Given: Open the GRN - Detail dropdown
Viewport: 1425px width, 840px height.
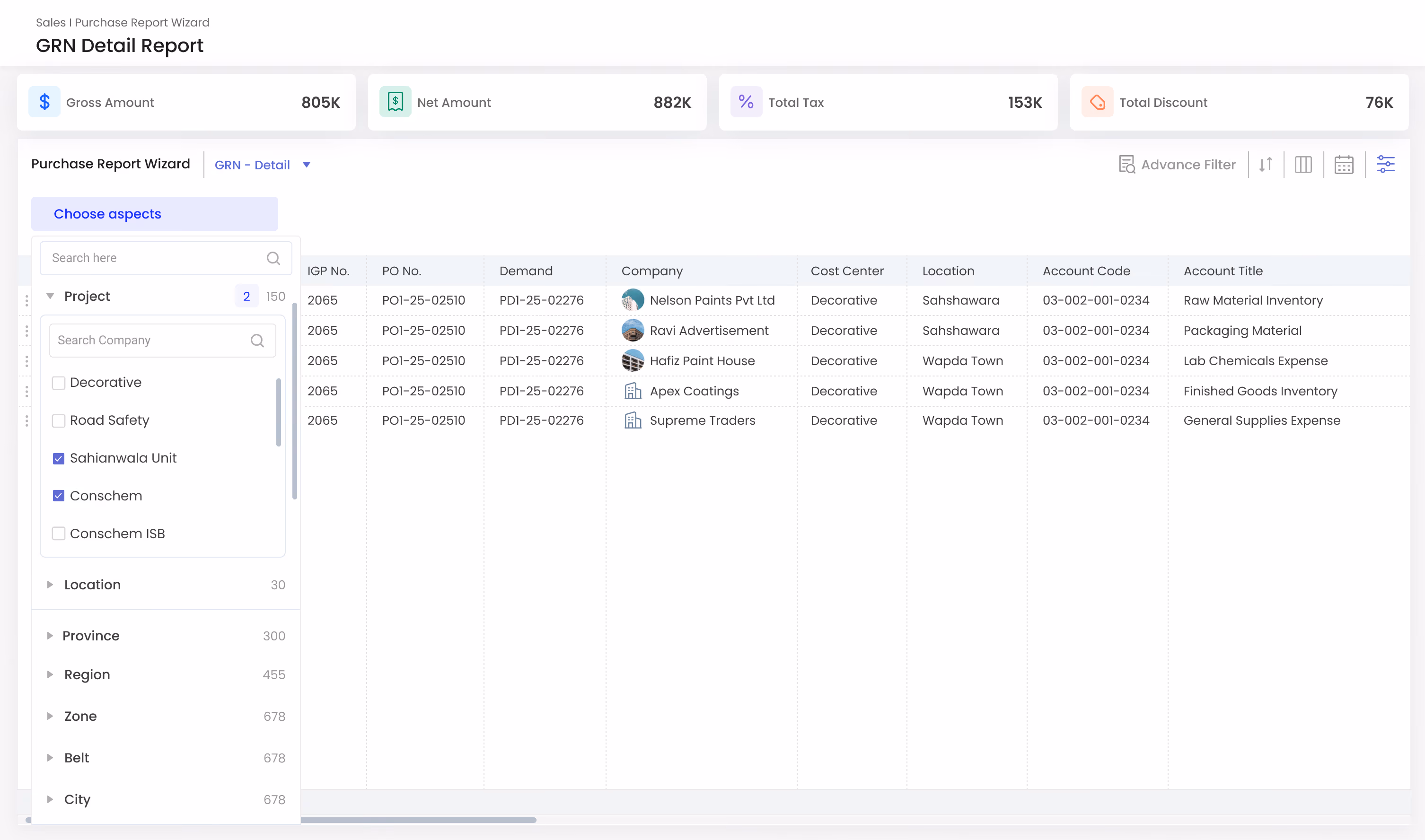Looking at the screenshot, I should click(x=263, y=165).
